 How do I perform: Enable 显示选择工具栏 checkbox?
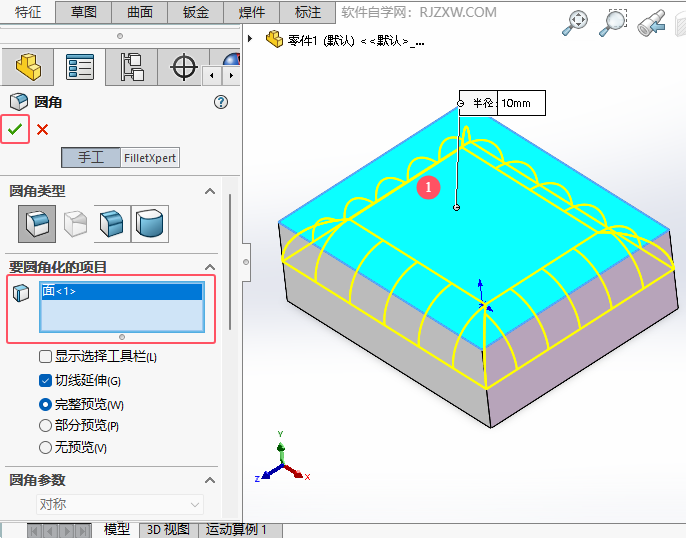[45, 357]
